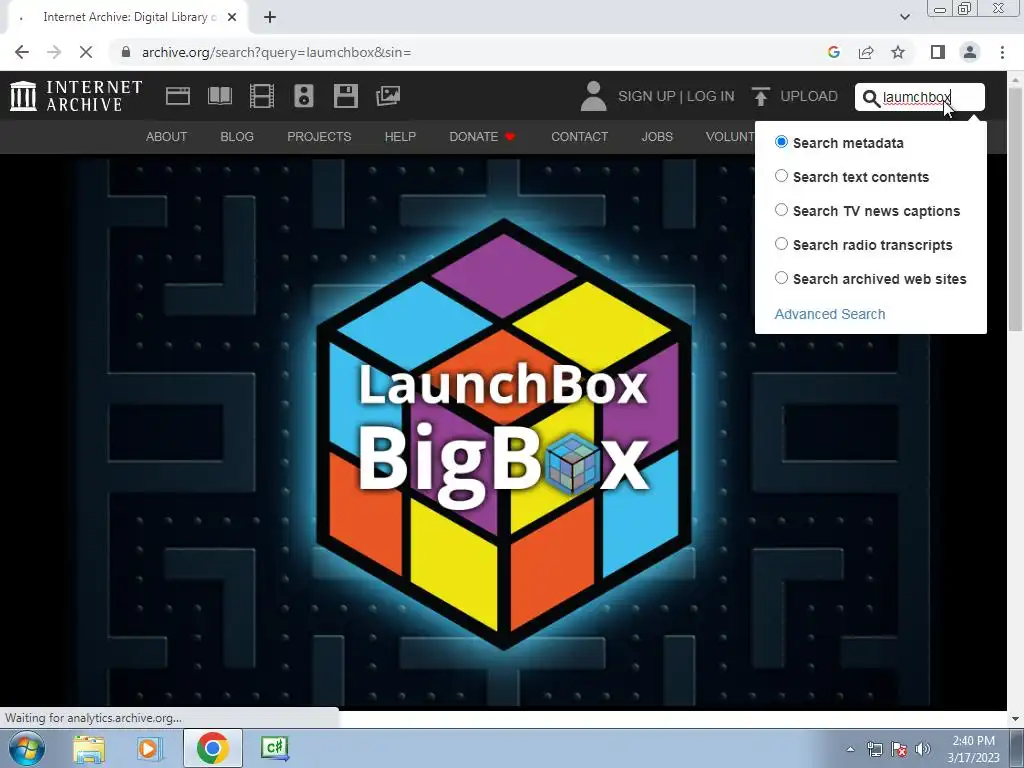The width and height of the screenshot is (1024, 768).
Task: Open a new tab with plus button
Action: [x=270, y=17]
